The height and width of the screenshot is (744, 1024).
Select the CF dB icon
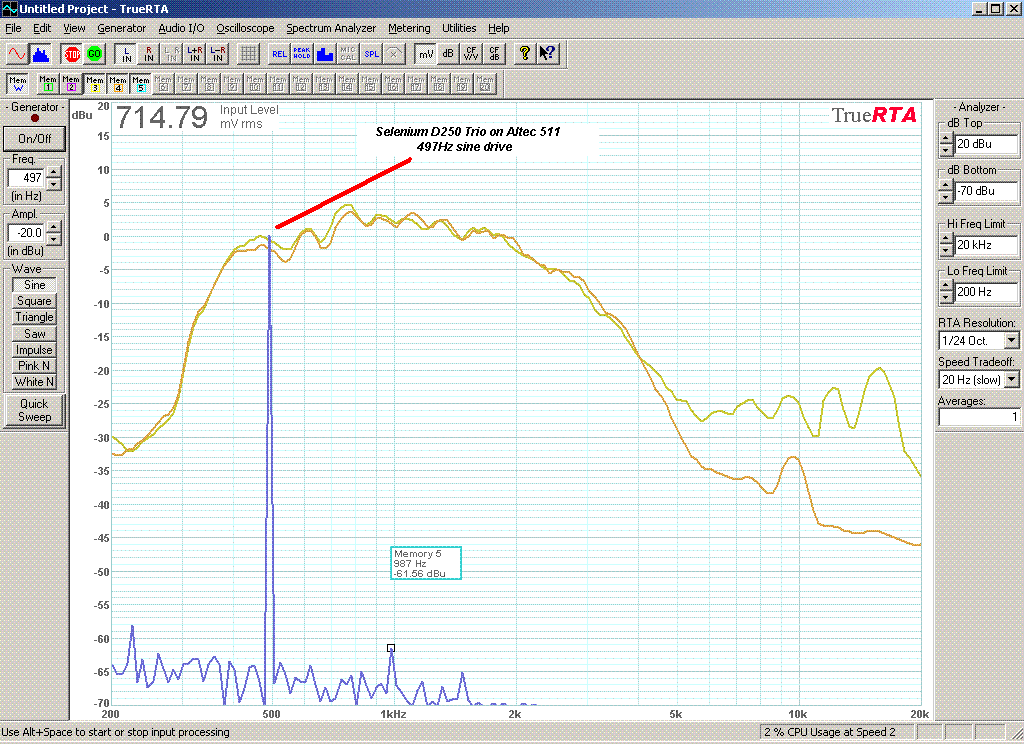[494, 54]
